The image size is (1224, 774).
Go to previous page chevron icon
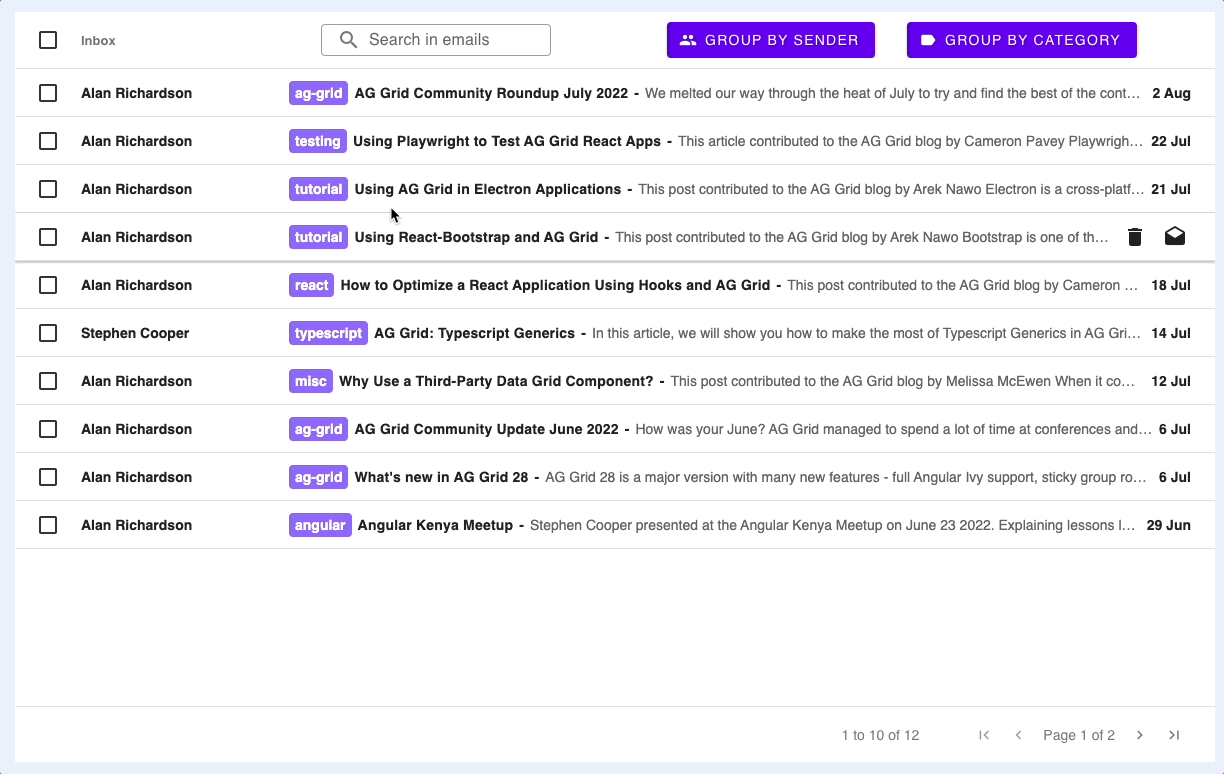pyautogui.click(x=1018, y=735)
